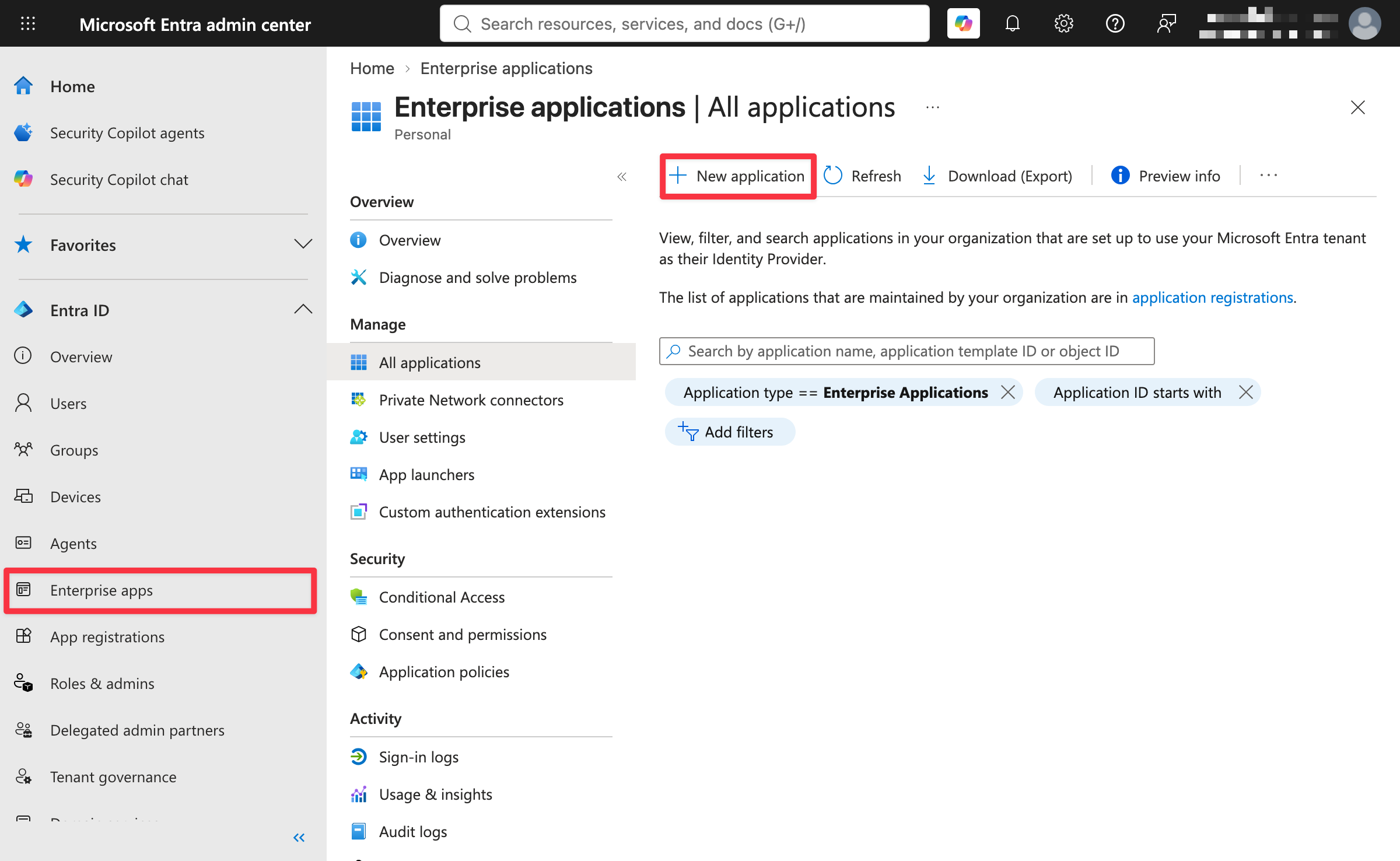
Task: Open the app launcher waffle icon
Action: (28, 23)
